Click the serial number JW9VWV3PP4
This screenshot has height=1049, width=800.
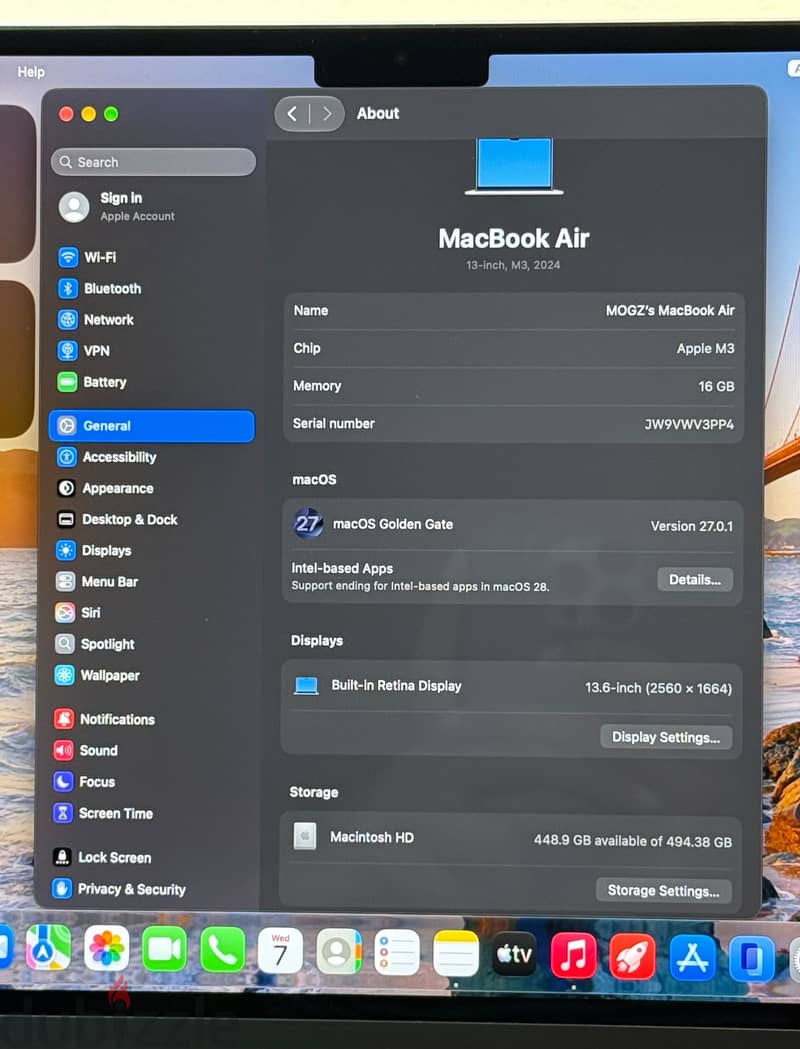point(688,424)
